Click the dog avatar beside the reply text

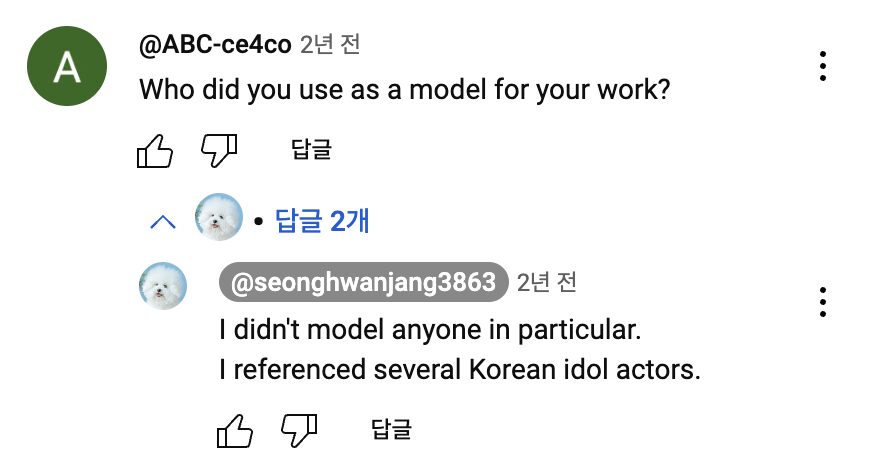pyautogui.click(x=162, y=286)
